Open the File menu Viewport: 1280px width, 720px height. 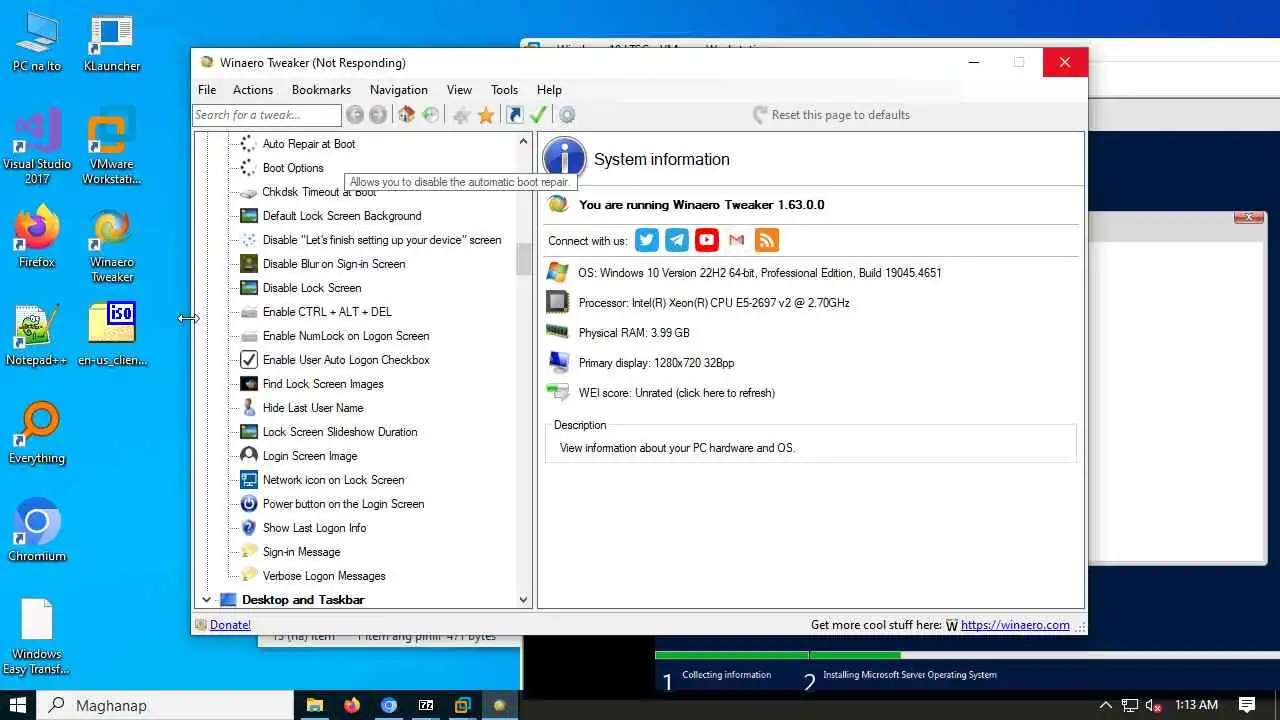point(207,90)
